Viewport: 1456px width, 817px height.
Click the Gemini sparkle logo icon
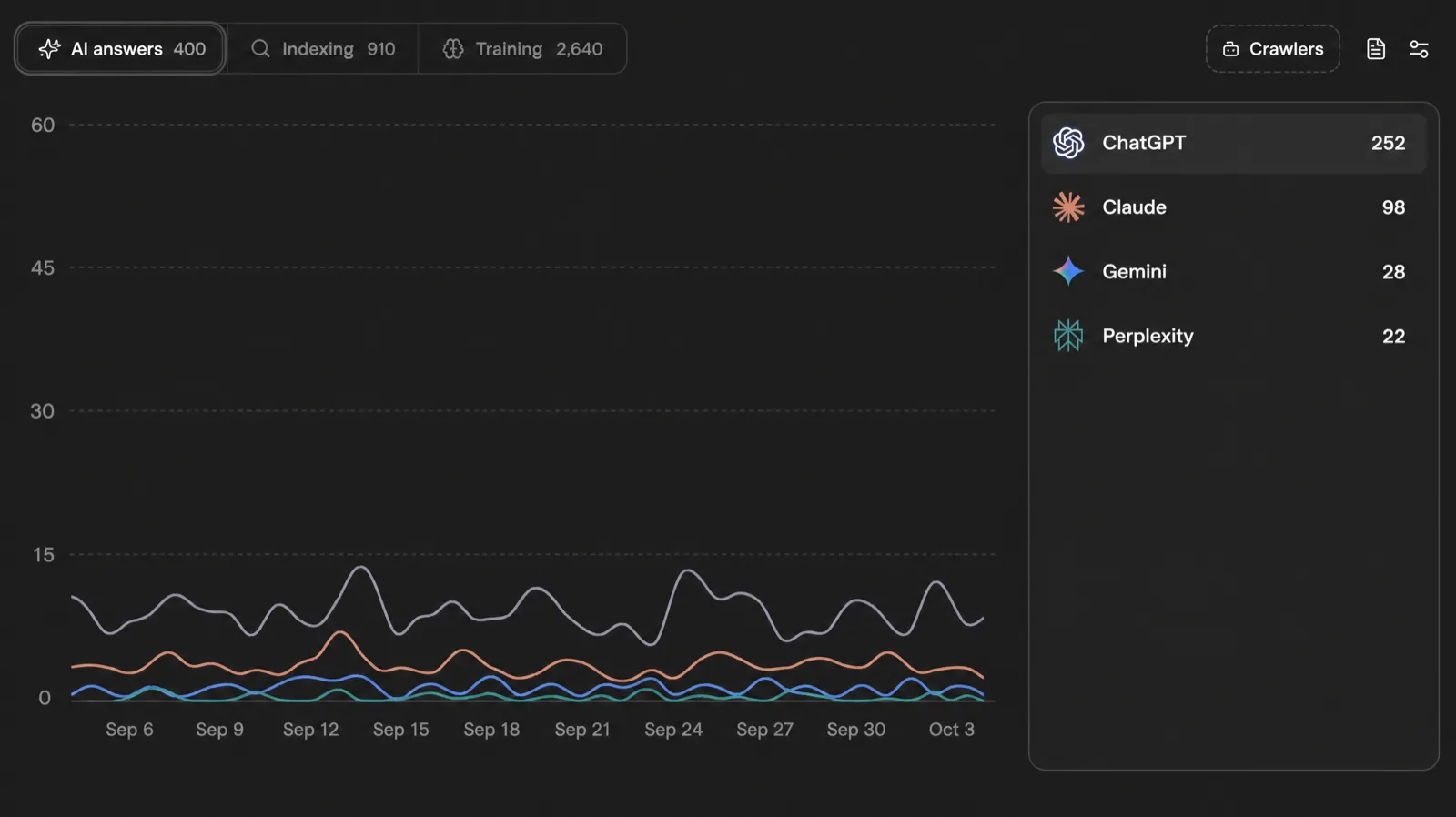coord(1068,271)
